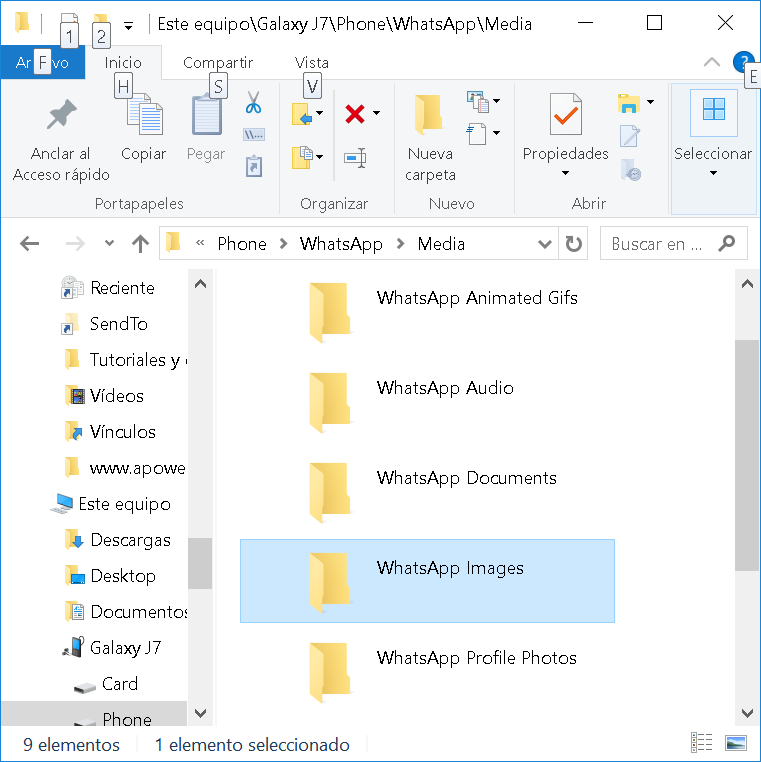
Task: Create a Nueva carpeta
Action: (430, 138)
